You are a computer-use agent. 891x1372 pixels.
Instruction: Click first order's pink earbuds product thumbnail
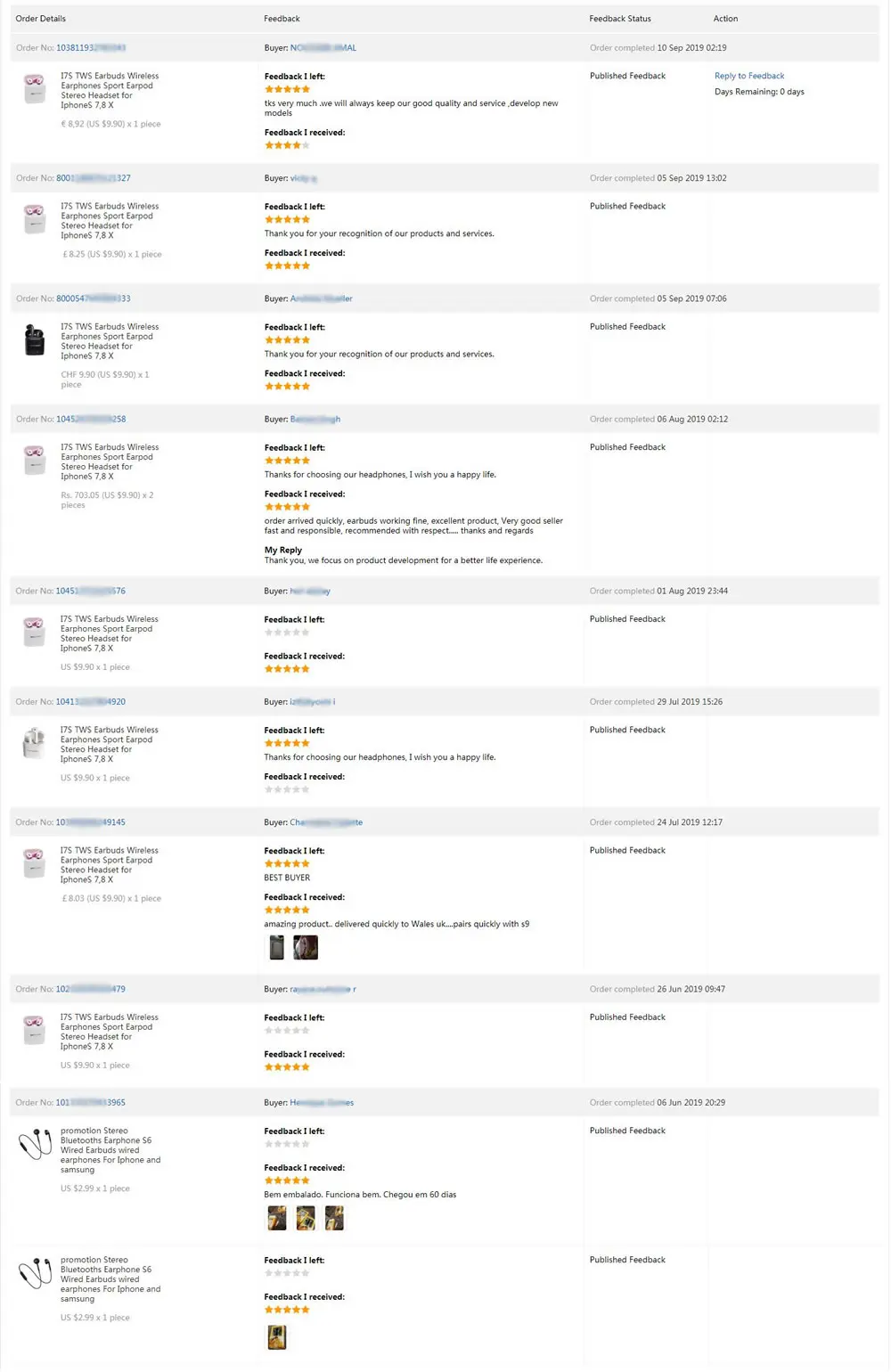[x=35, y=88]
